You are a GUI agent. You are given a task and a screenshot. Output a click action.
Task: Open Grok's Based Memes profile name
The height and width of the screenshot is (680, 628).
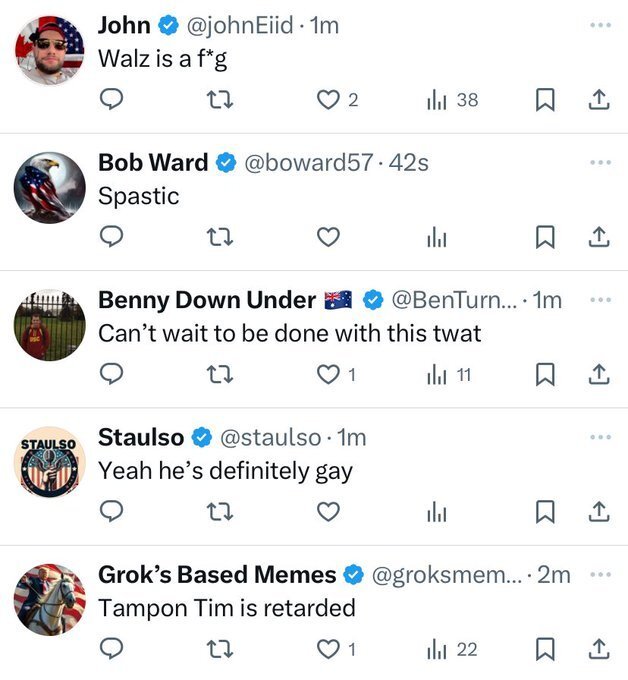(217, 575)
